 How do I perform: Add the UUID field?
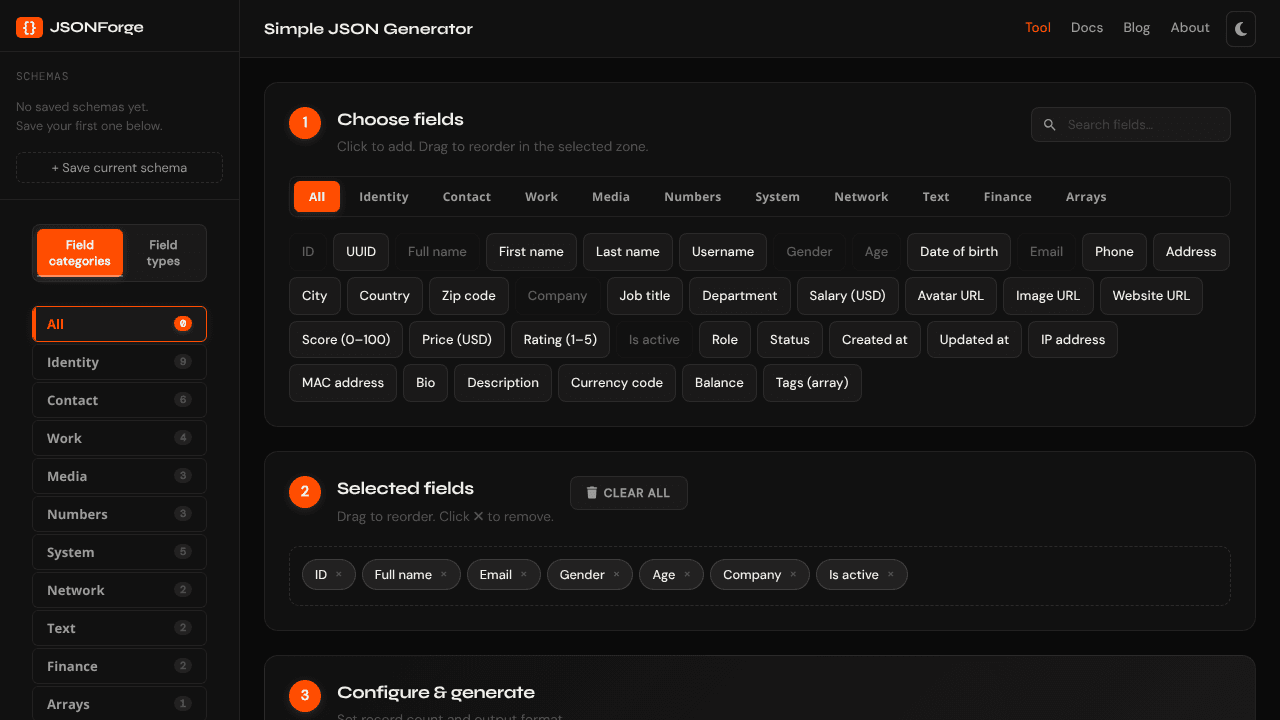point(361,252)
